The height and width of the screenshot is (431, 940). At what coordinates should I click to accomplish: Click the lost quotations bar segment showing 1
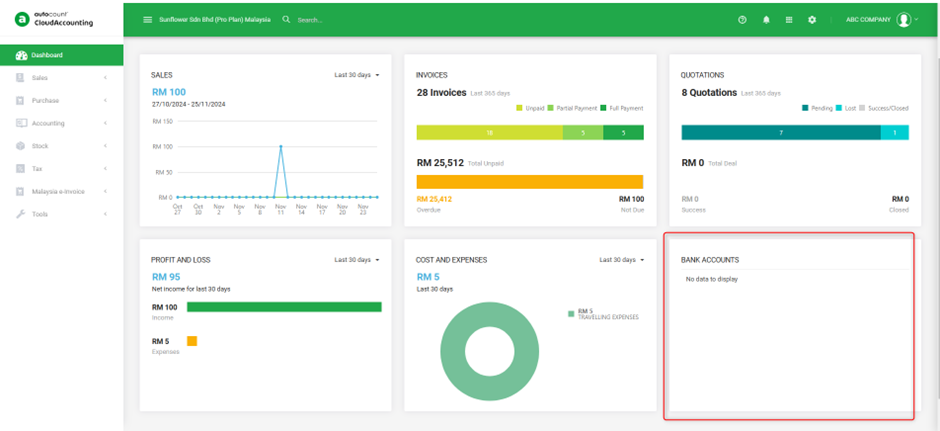894,132
